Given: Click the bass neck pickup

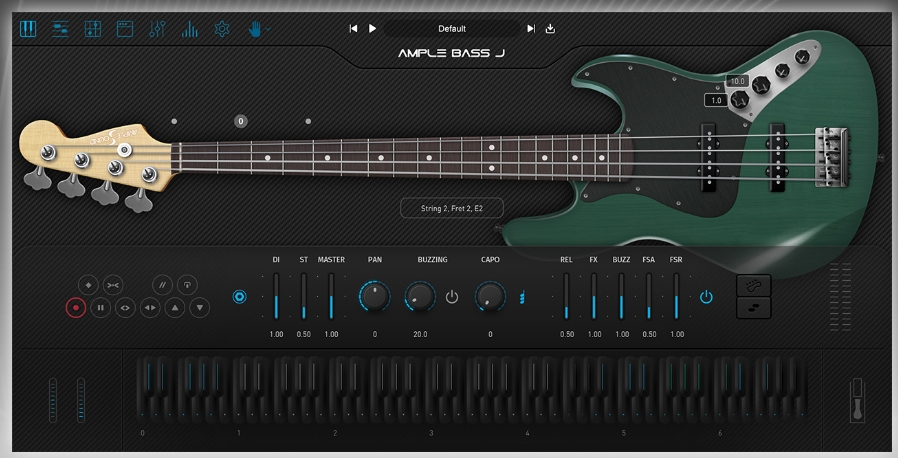Looking at the screenshot, I should pos(709,157).
